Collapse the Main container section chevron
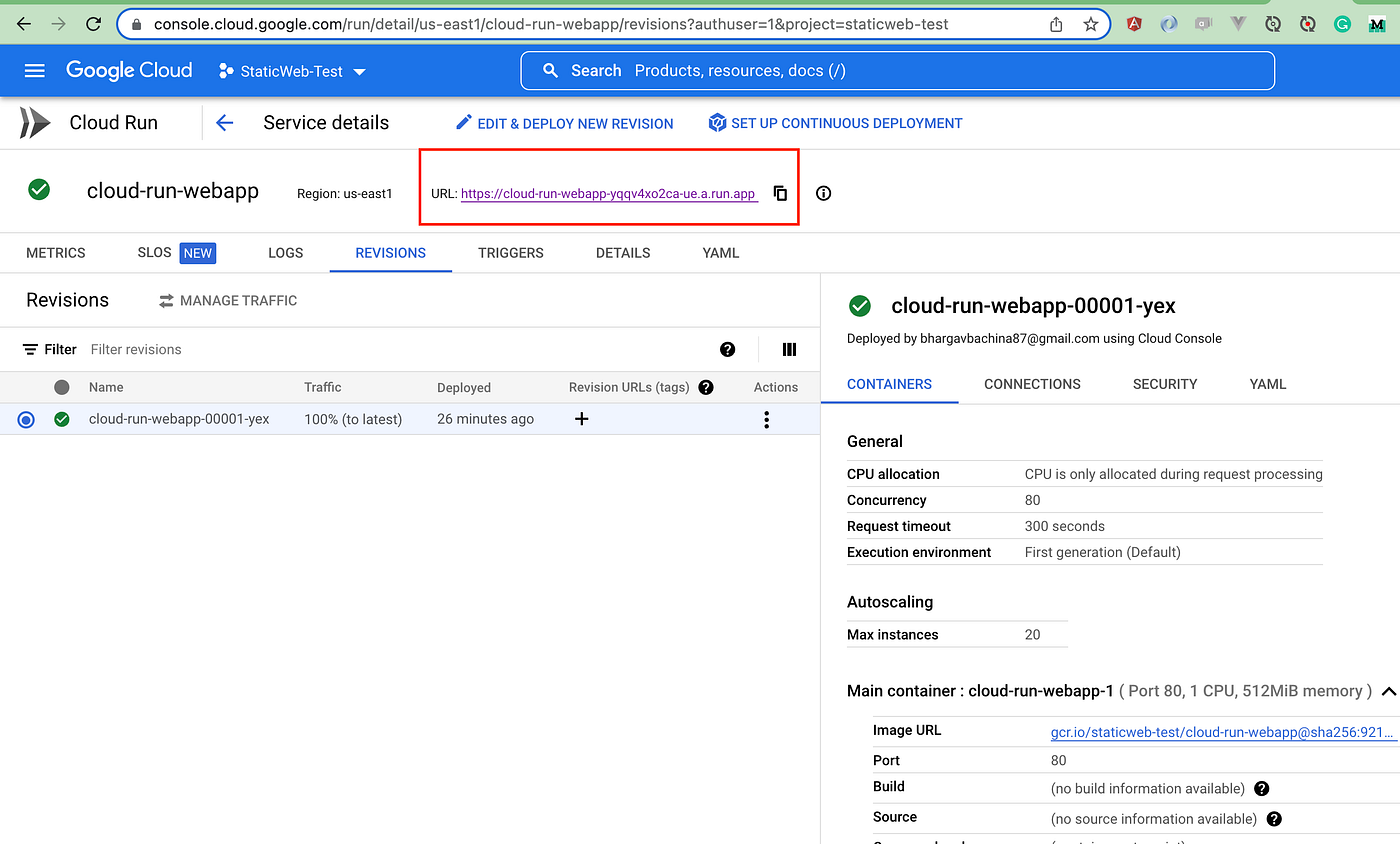 (x=1389, y=690)
